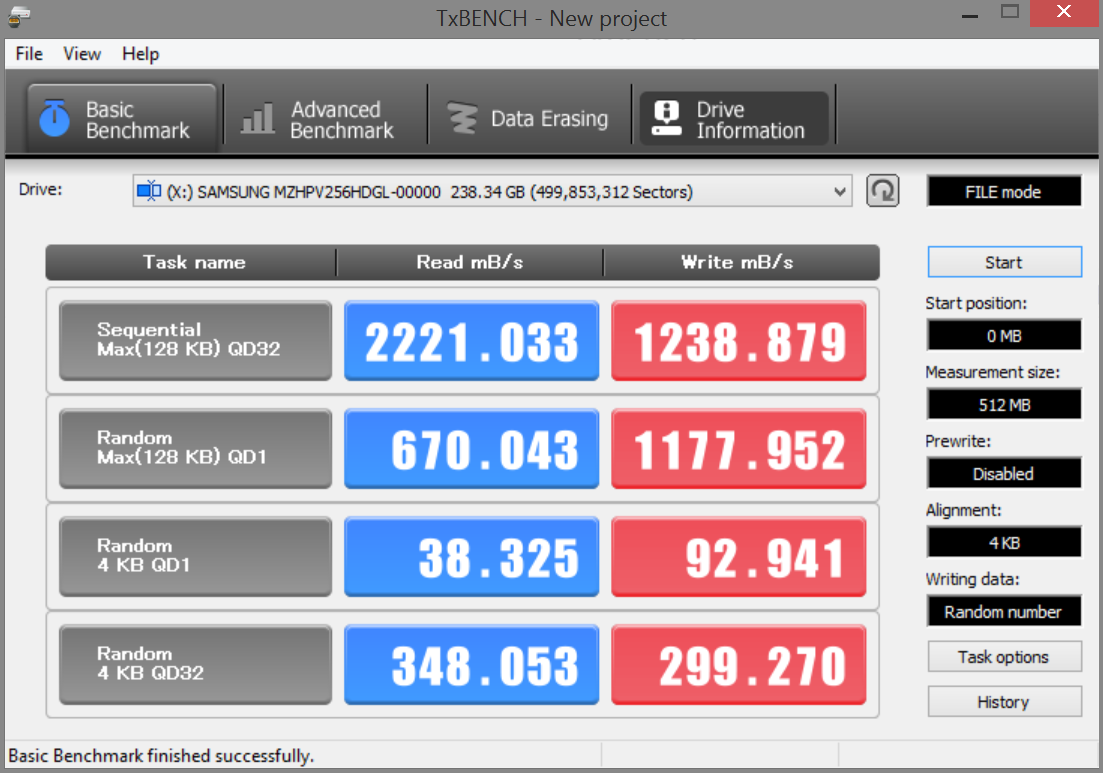Click the 2221.033 sequential read result
Image resolution: width=1103 pixels, height=773 pixels.
471,340
